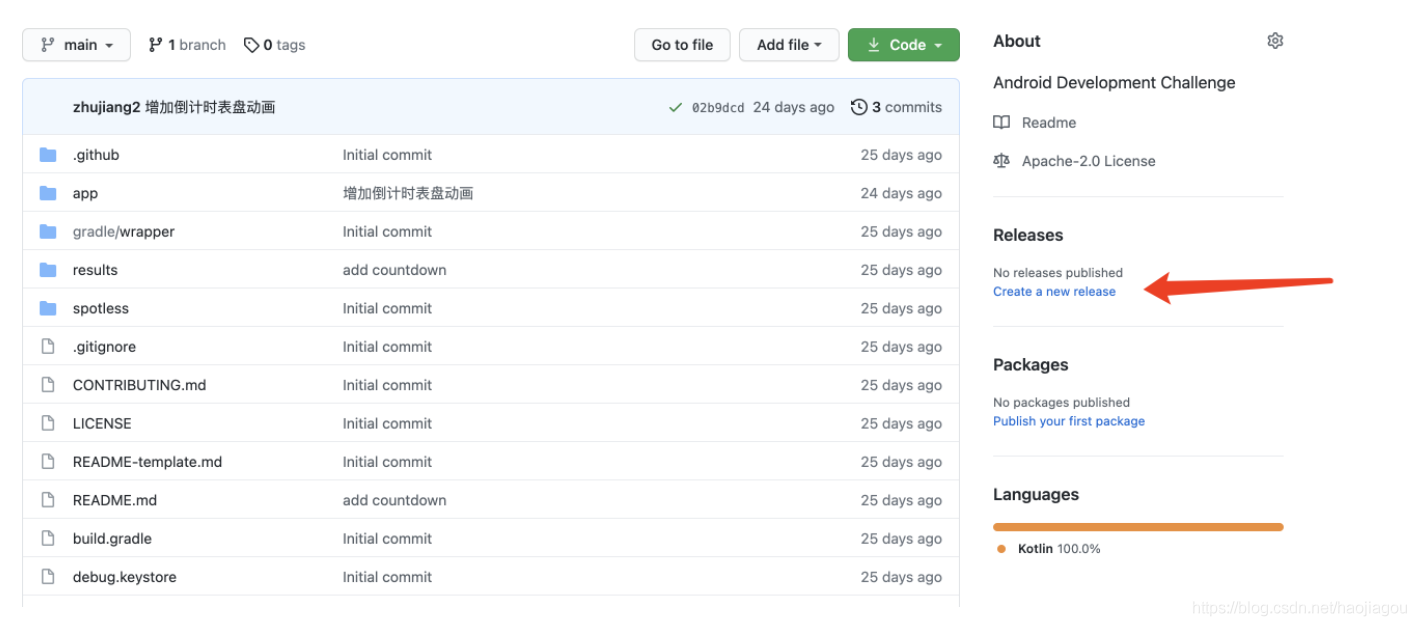This screenshot has width=1416, height=626.
Task: Open results row add countdown commit
Action: pos(394,270)
